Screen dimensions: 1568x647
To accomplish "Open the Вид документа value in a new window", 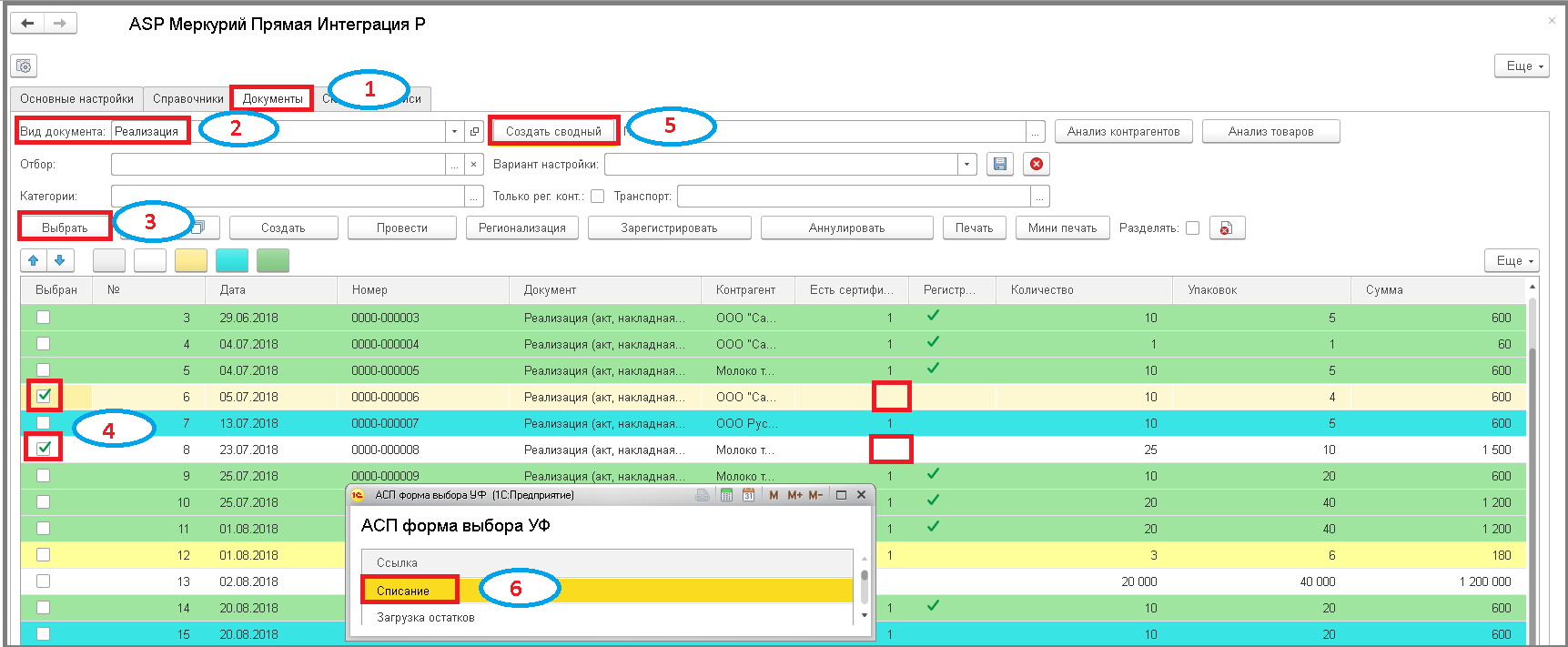I will coord(474,131).
